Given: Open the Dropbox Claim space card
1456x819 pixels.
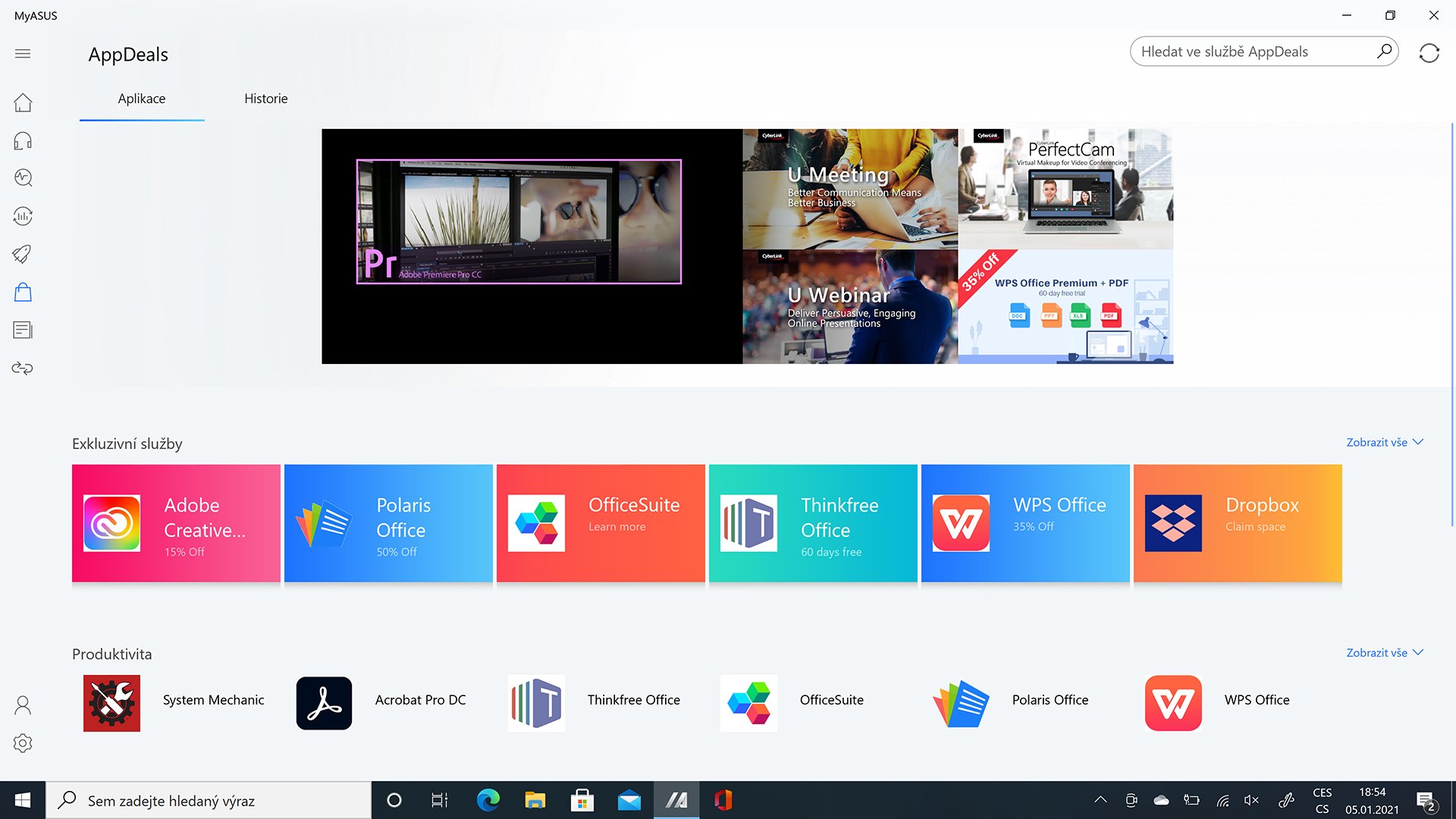Looking at the screenshot, I should pyautogui.click(x=1238, y=523).
